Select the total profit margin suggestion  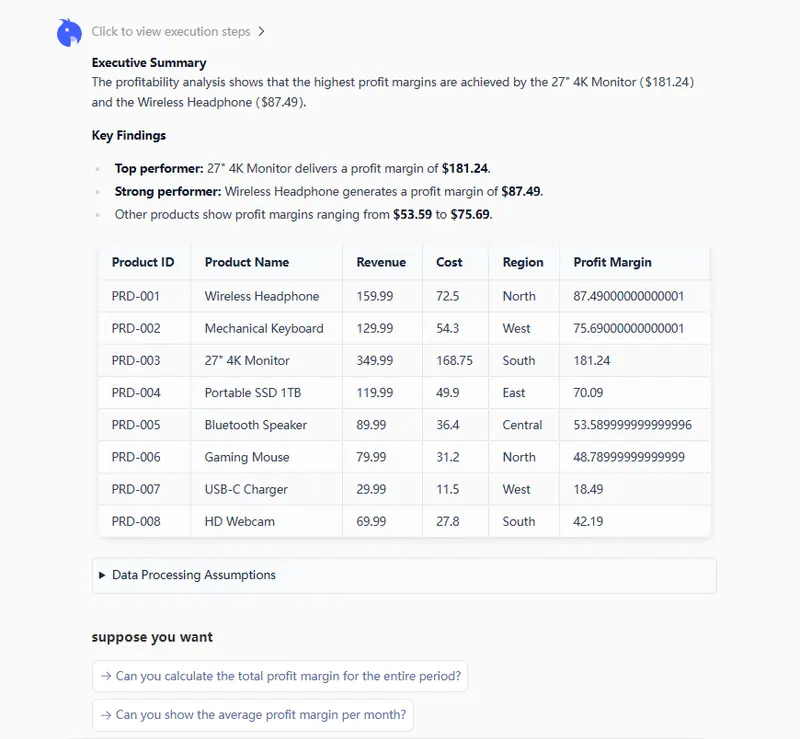click(280, 676)
